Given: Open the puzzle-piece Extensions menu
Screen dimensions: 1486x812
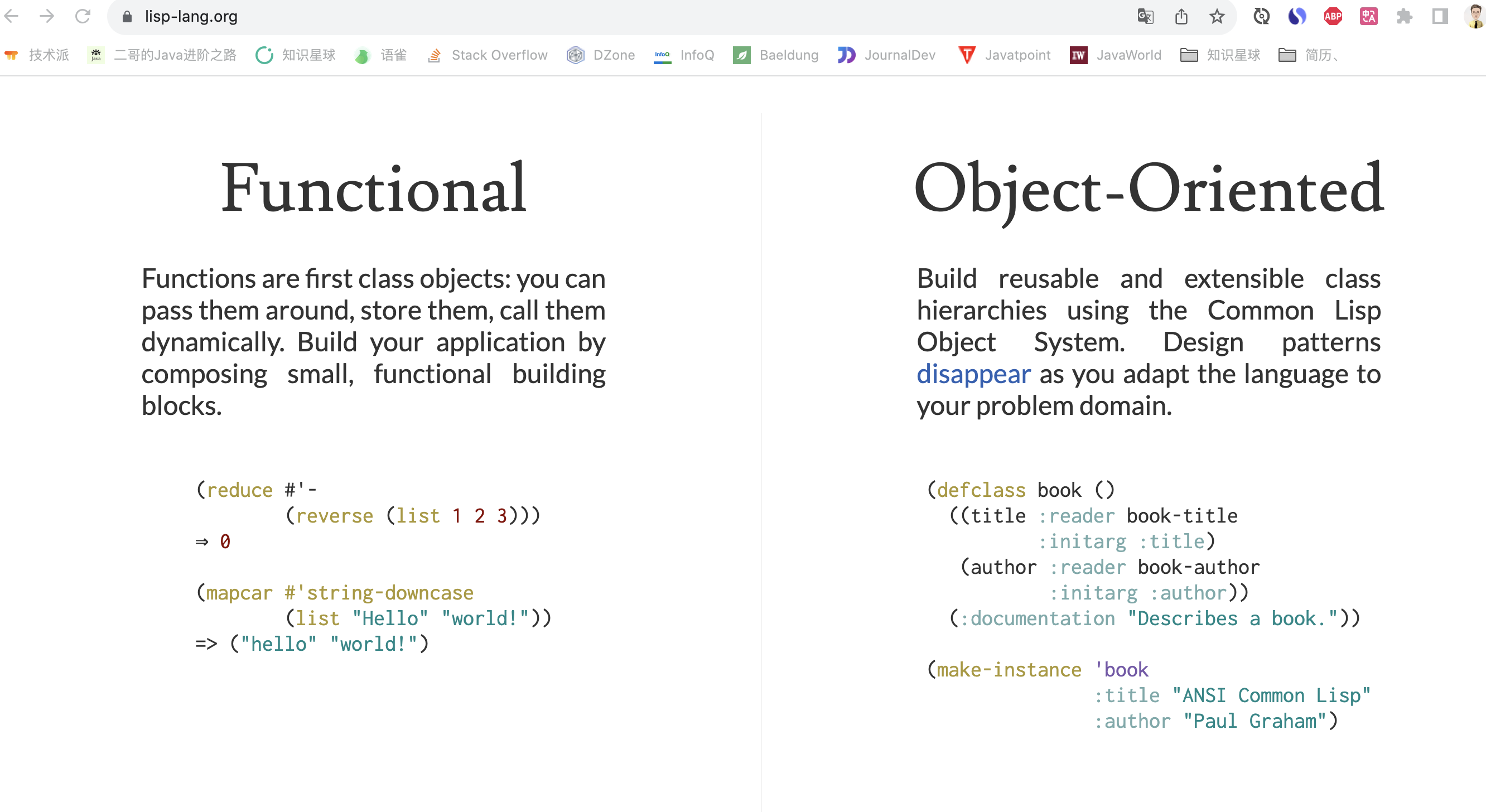Looking at the screenshot, I should click(1404, 16).
